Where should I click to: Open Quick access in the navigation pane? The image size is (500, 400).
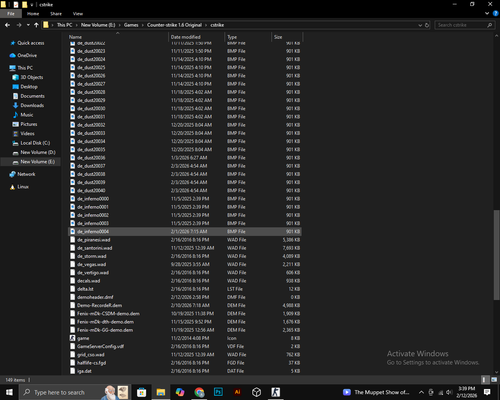[30, 43]
